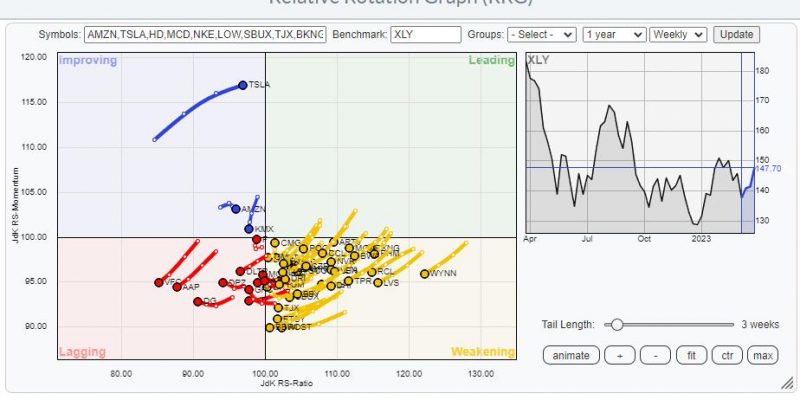
Task: Click the JdK RS-Momentum axis label
Action: click(x=16, y=205)
